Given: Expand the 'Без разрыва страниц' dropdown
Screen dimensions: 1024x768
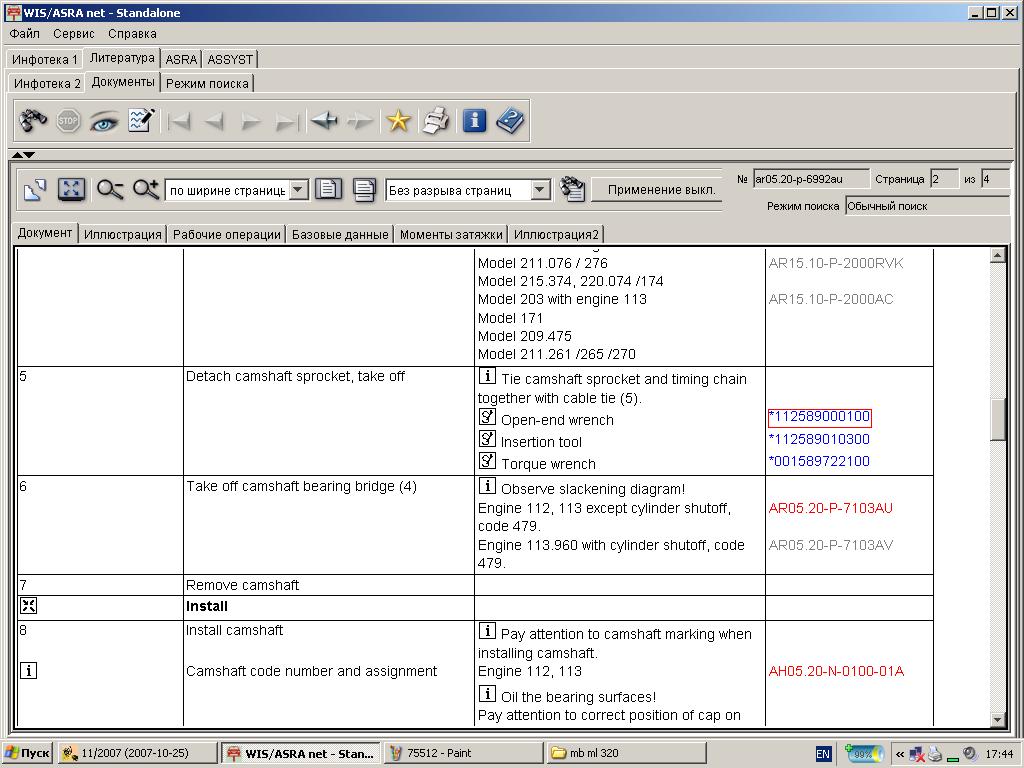Looking at the screenshot, I should coord(540,190).
